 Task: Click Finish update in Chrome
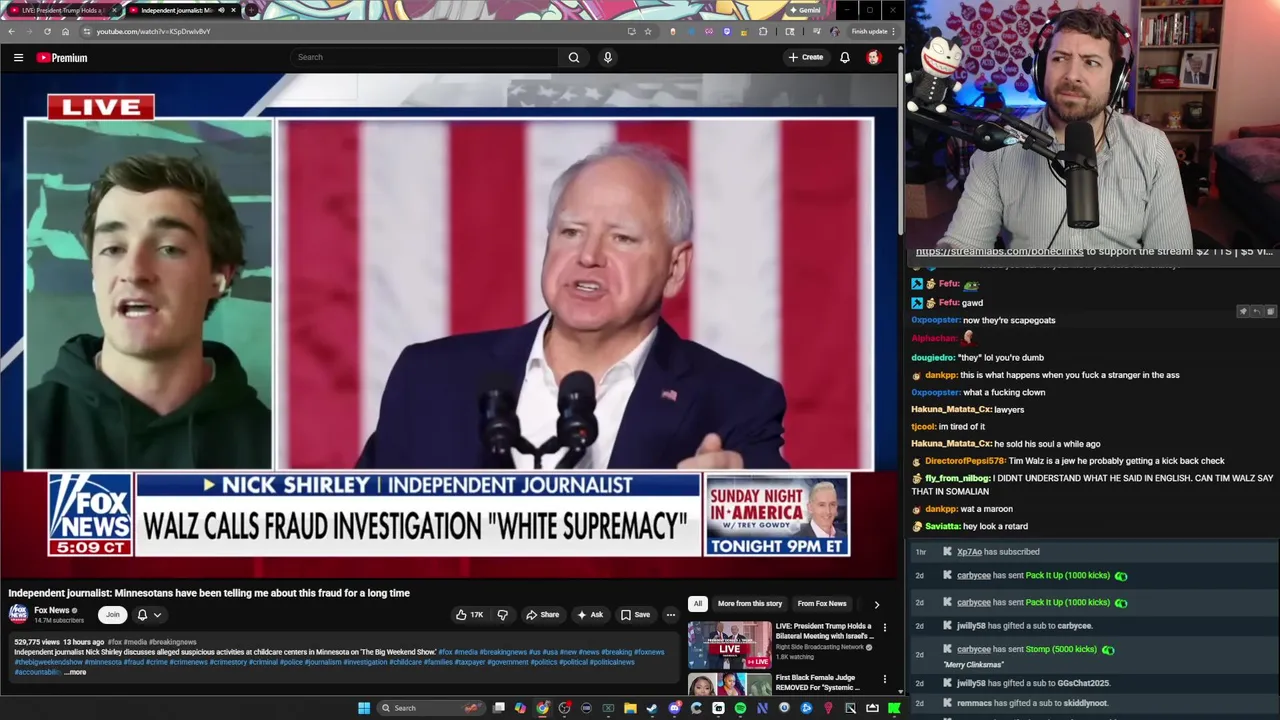point(873,31)
